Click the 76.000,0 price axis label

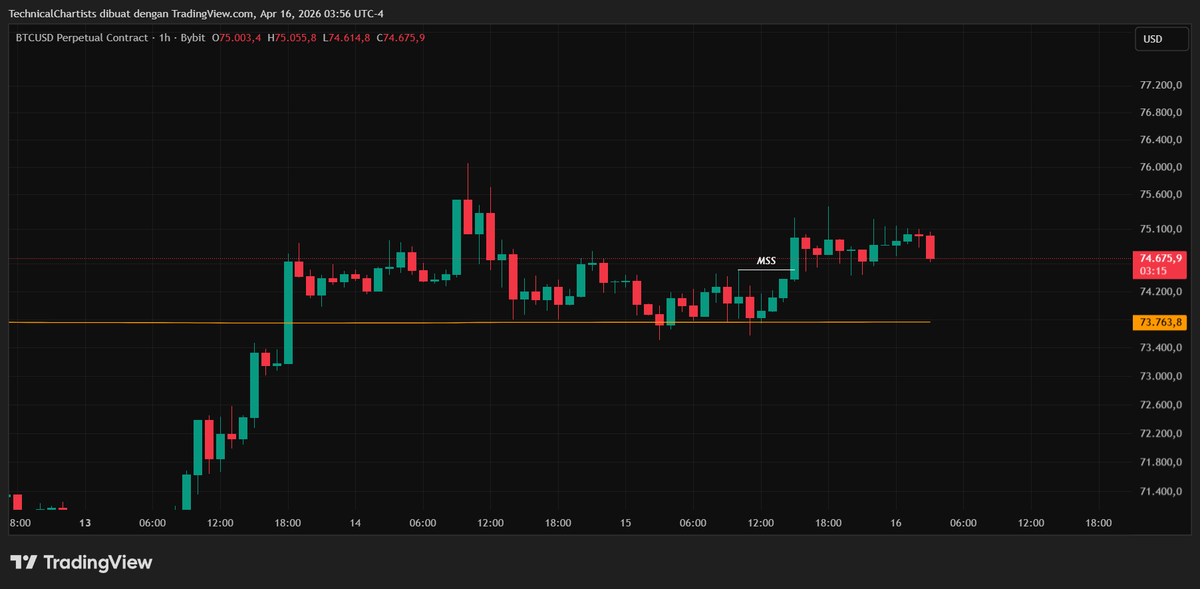(x=1162, y=167)
